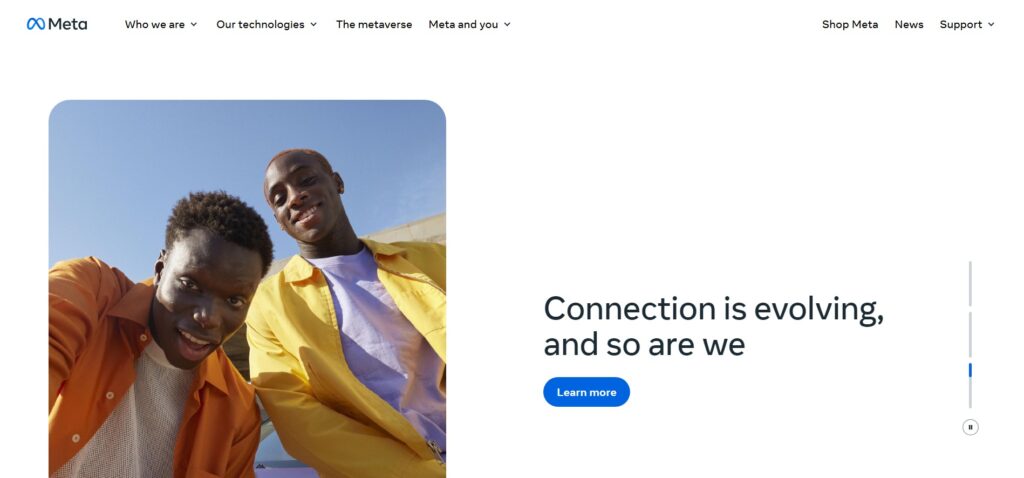Click the hero photo of two men
Image resolution: width=1024 pixels, height=478 pixels.
pos(248,289)
